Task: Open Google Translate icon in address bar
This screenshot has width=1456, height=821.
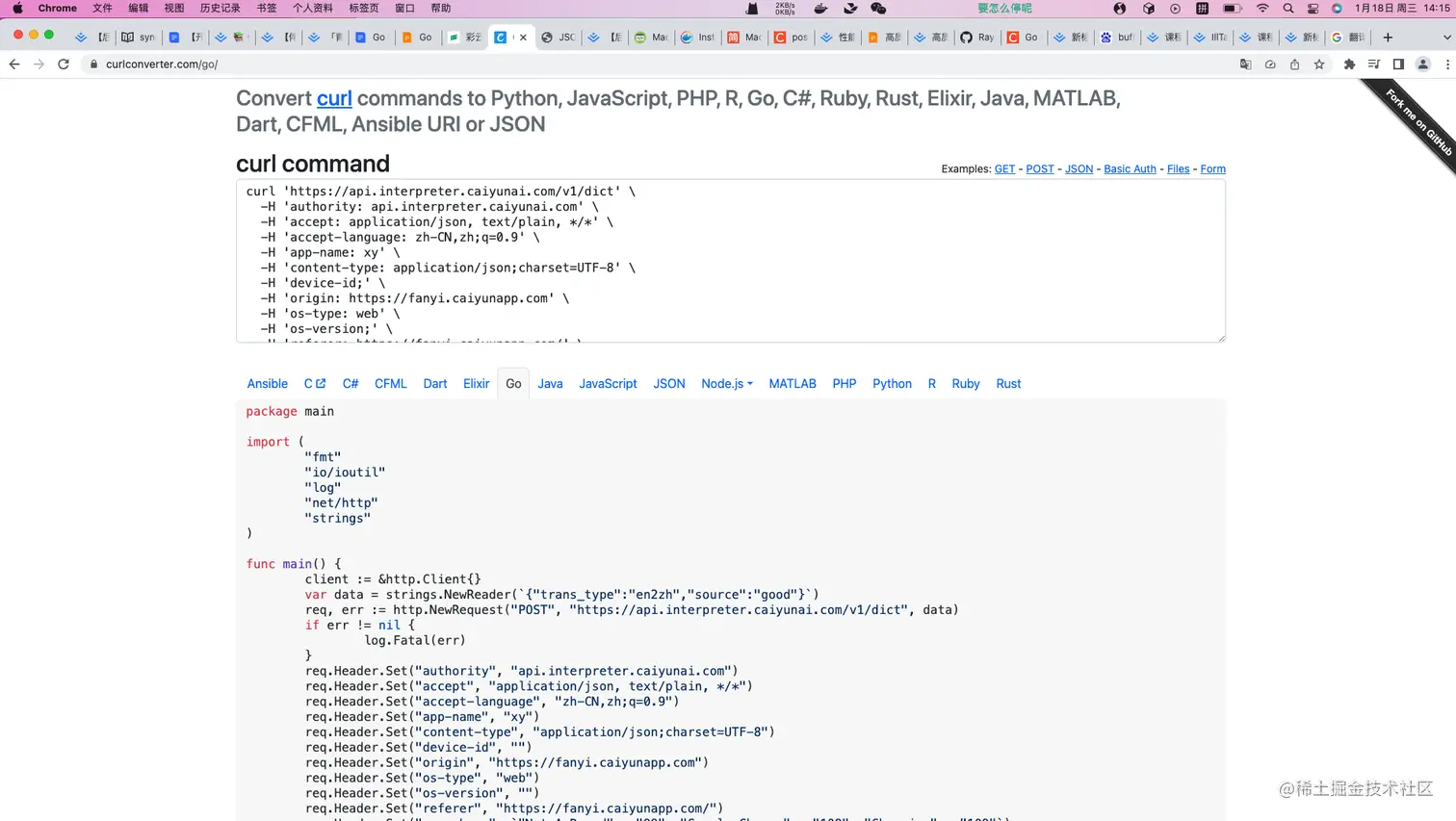Action: 1245,64
